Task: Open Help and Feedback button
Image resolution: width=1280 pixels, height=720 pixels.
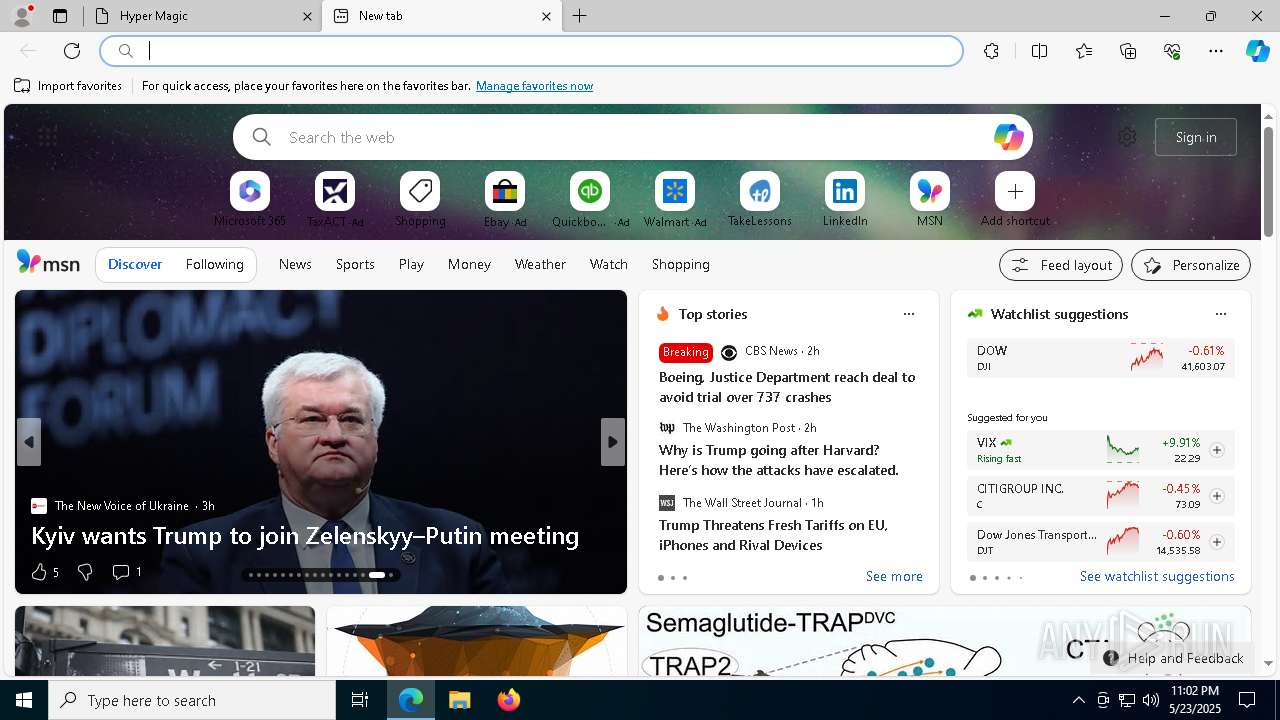Action: coord(1173,658)
